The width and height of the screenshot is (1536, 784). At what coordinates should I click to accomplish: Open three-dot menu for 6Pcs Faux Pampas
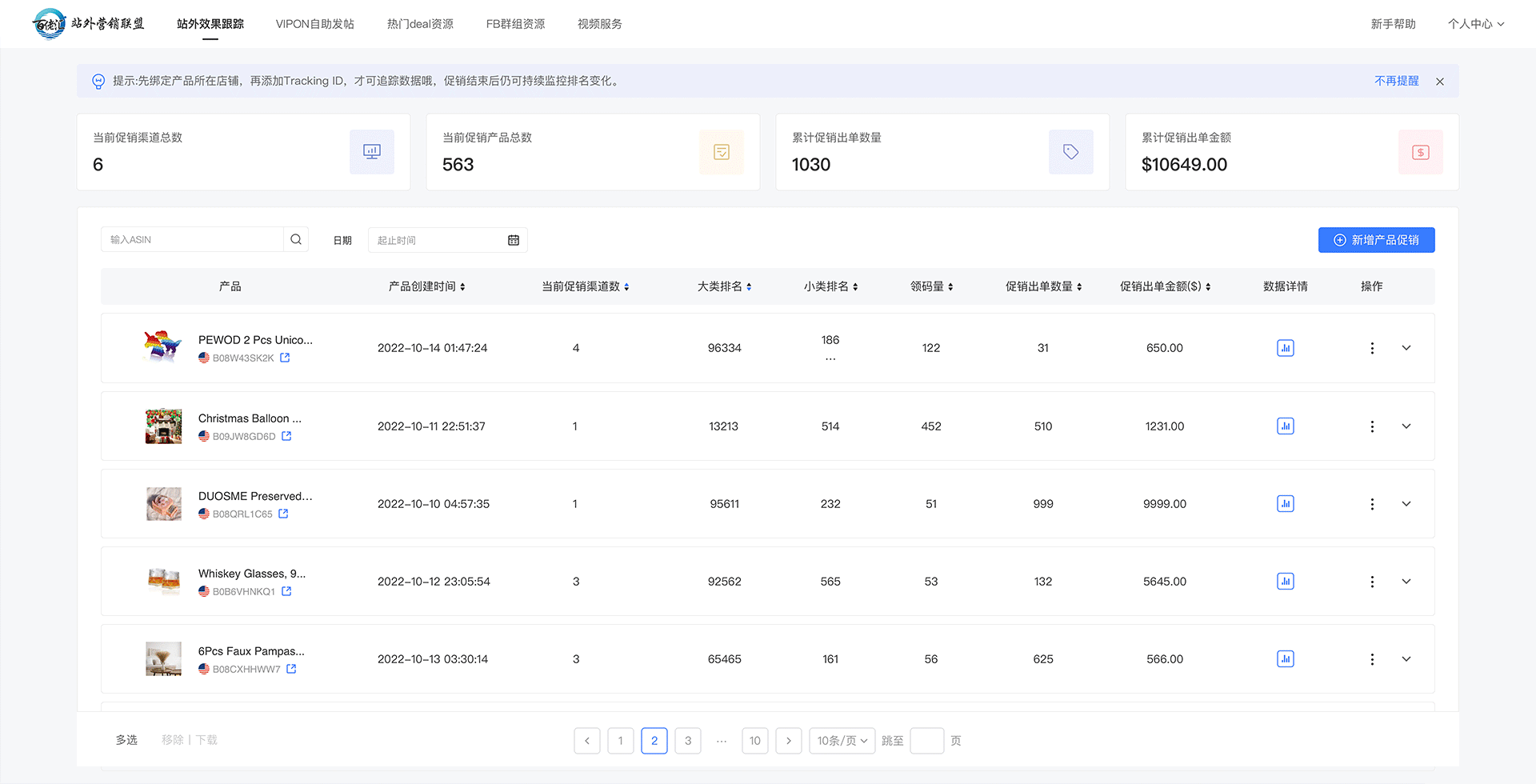tap(1371, 659)
